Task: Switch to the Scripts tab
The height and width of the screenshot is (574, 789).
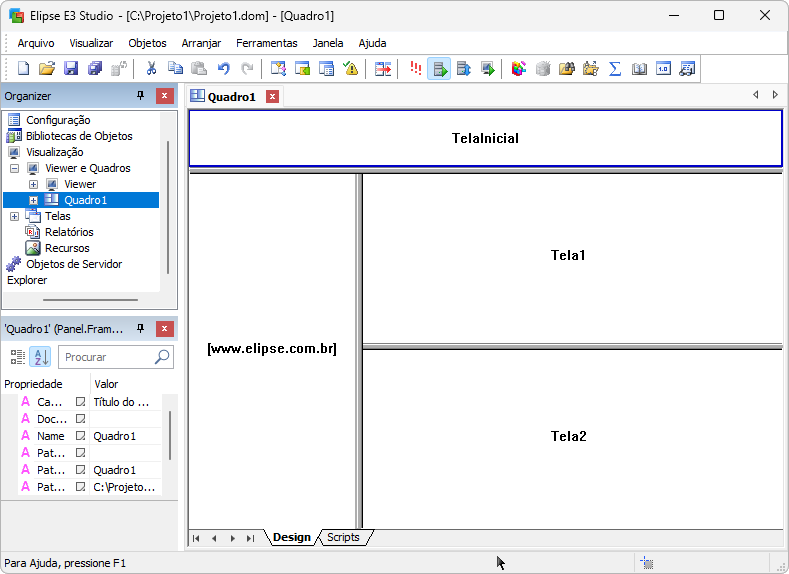Action: (x=343, y=538)
